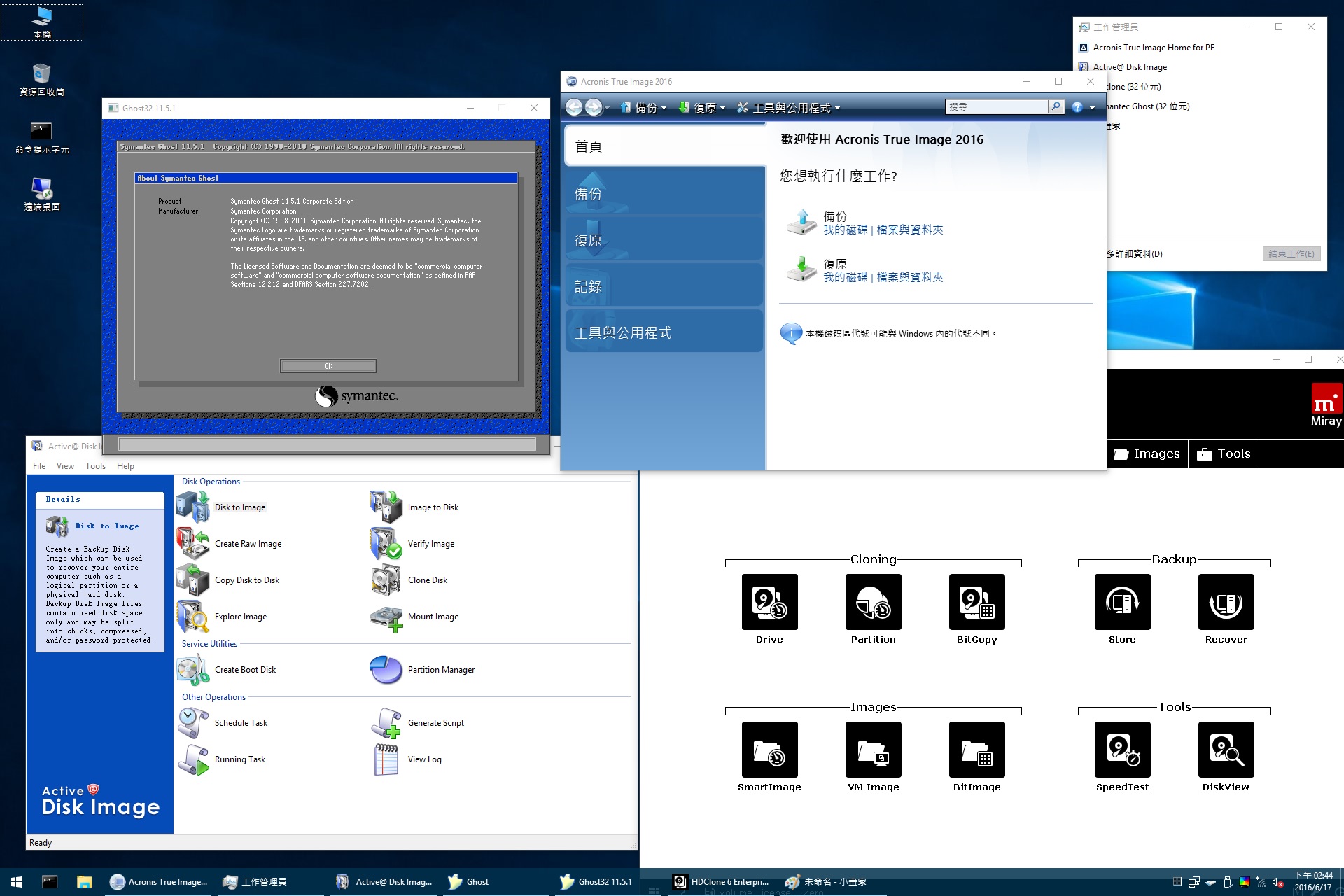
Task: Open command prompt from taskbar
Action: [50, 882]
